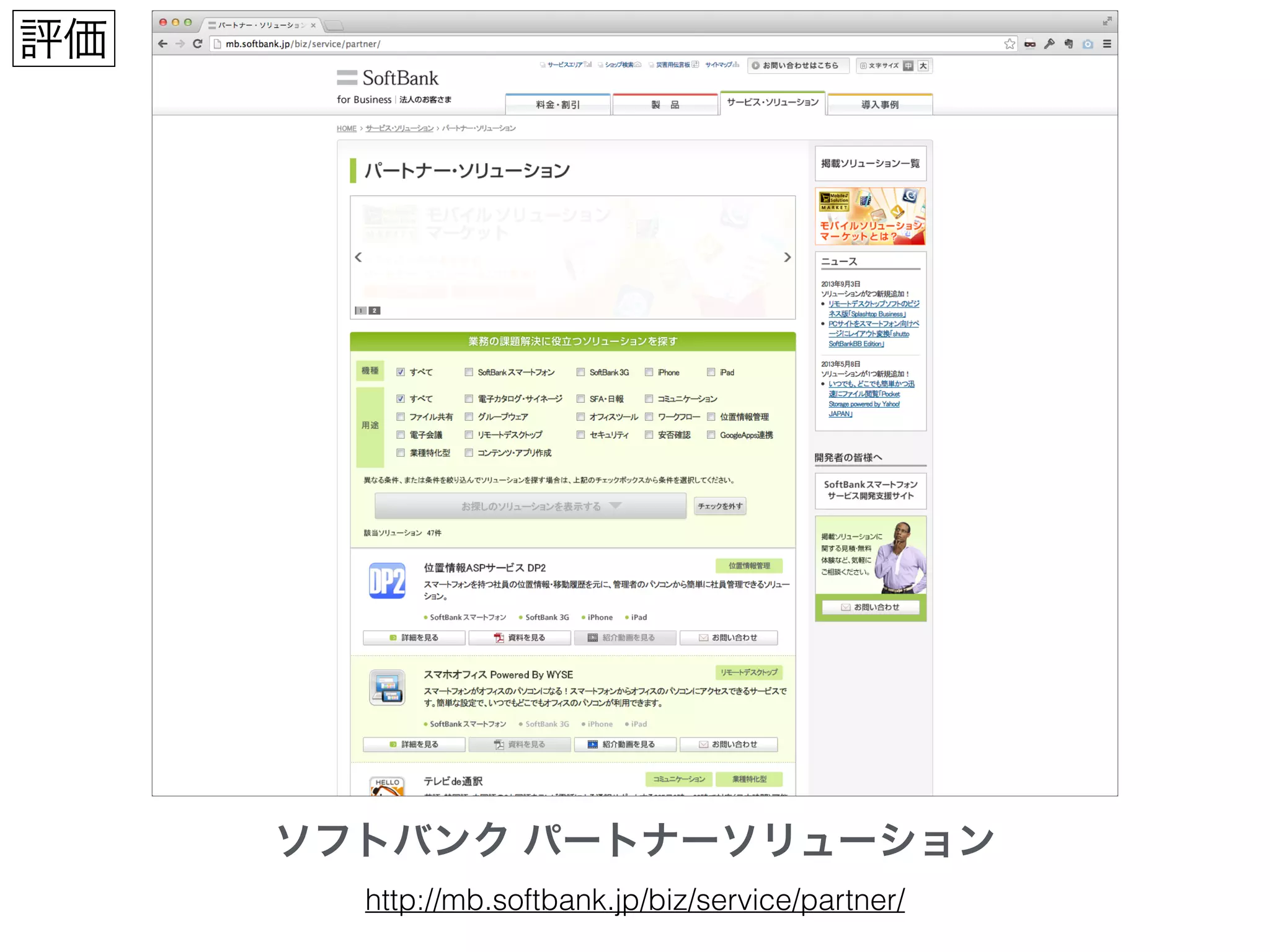Toggle fullscreen with the top-right arrows icon

[x=1107, y=22]
